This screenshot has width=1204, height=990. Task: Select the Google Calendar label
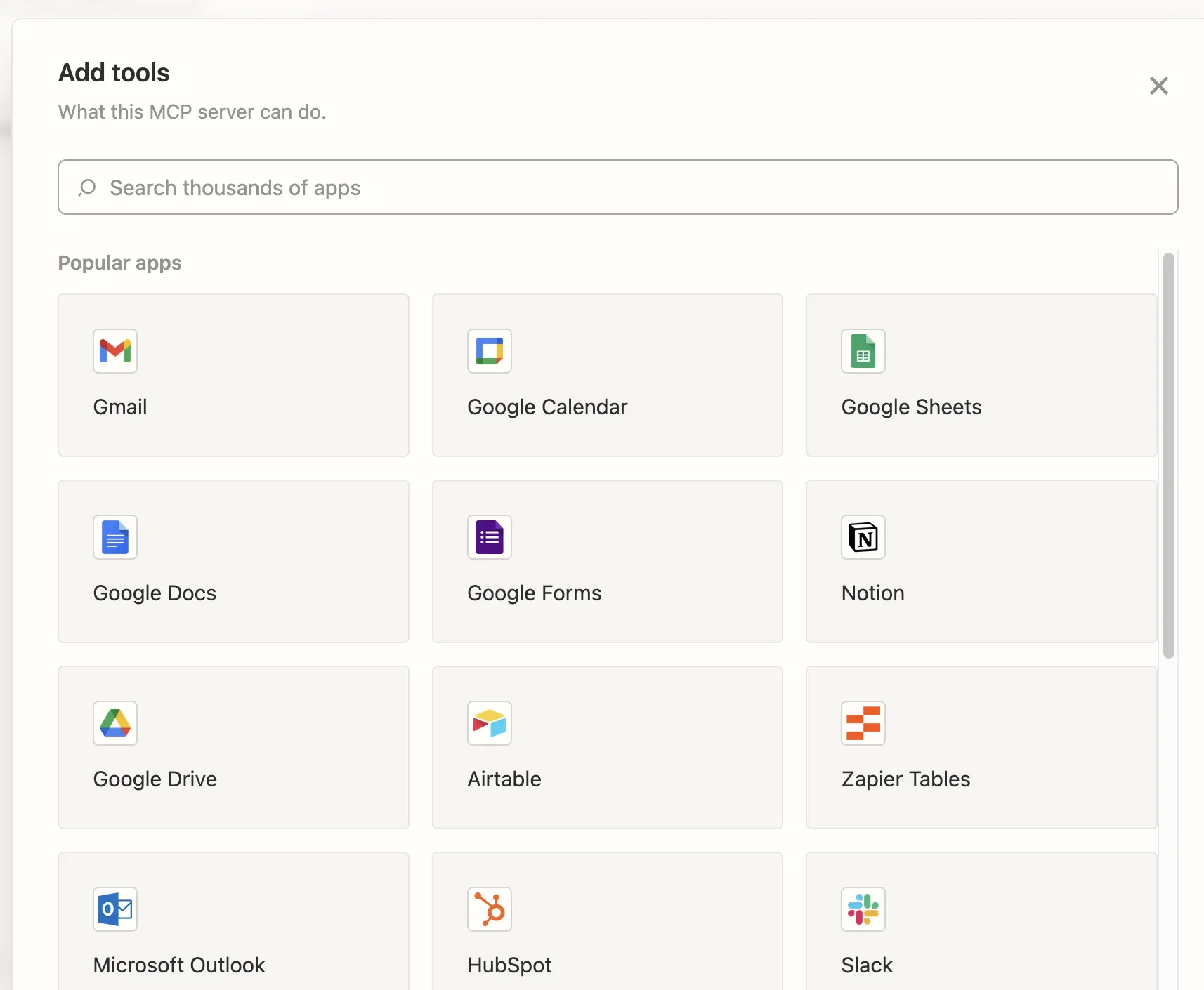[x=547, y=407]
